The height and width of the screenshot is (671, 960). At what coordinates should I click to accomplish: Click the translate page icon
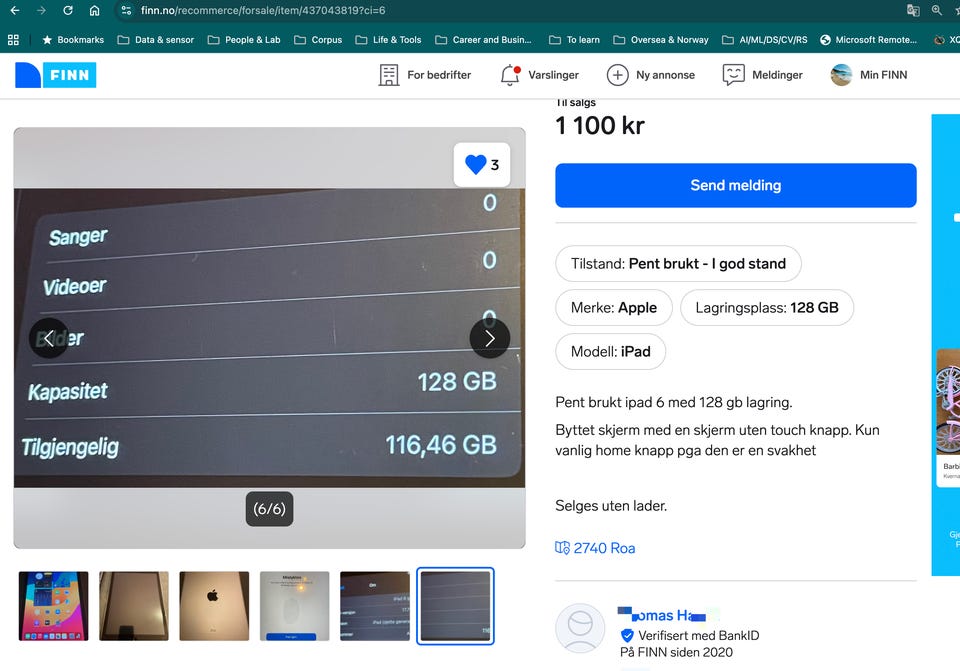(913, 10)
